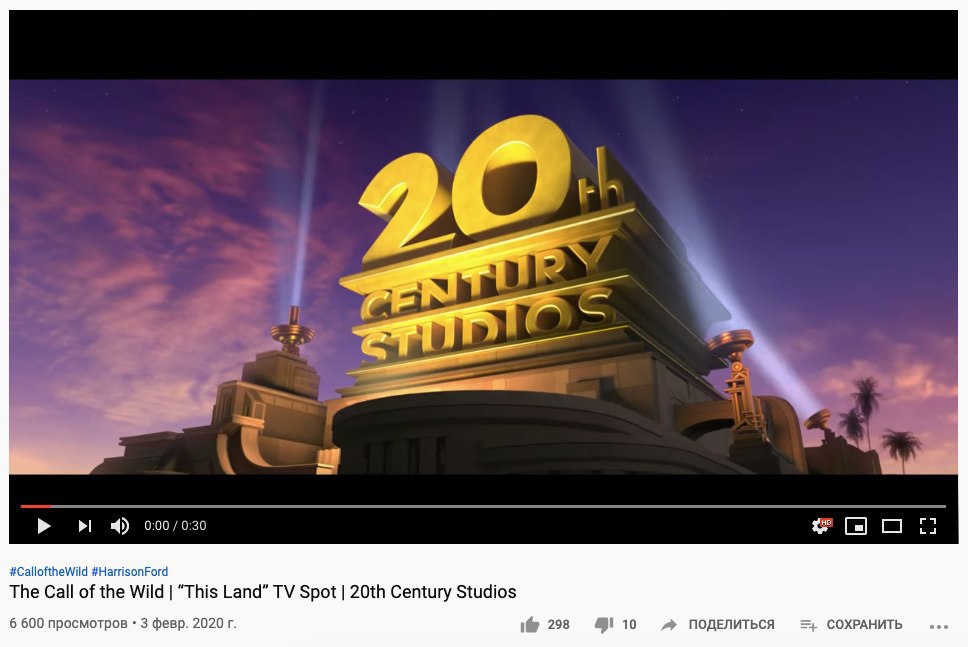968x647 pixels.
Task: Click ПОДЕЛИТЬСЯ share button
Action: coord(731,625)
